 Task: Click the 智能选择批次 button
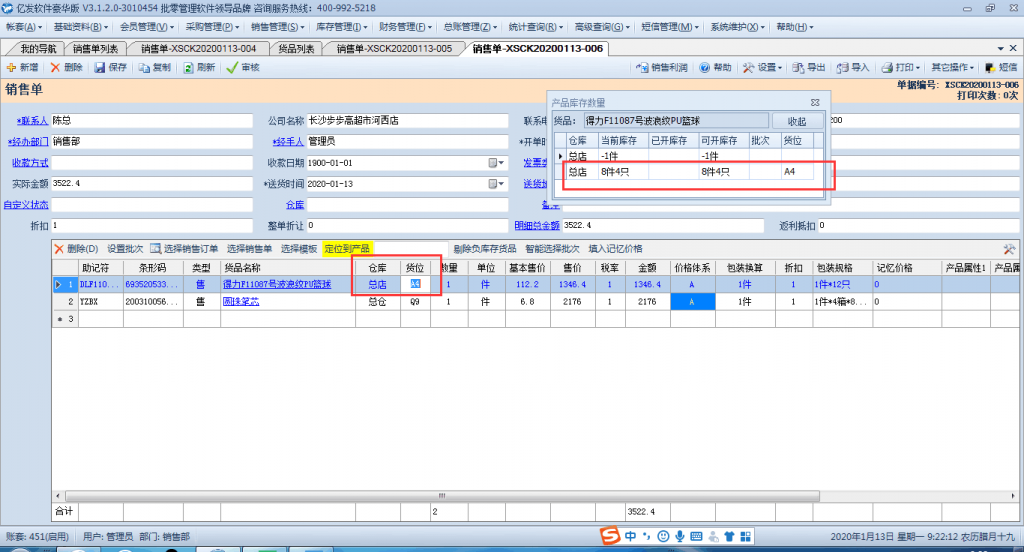tap(552, 249)
